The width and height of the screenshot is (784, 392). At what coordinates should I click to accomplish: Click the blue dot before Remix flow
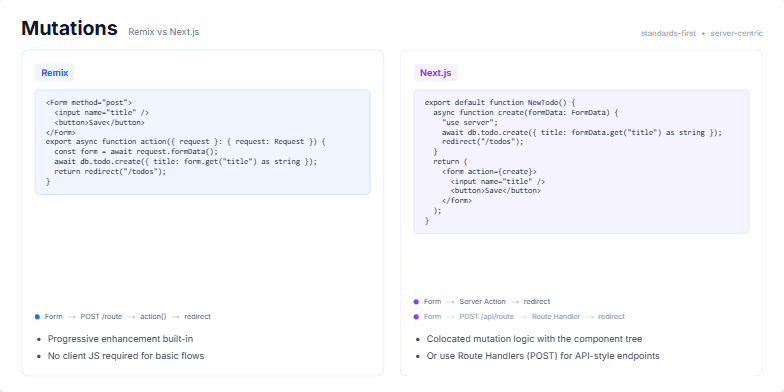click(x=37, y=316)
